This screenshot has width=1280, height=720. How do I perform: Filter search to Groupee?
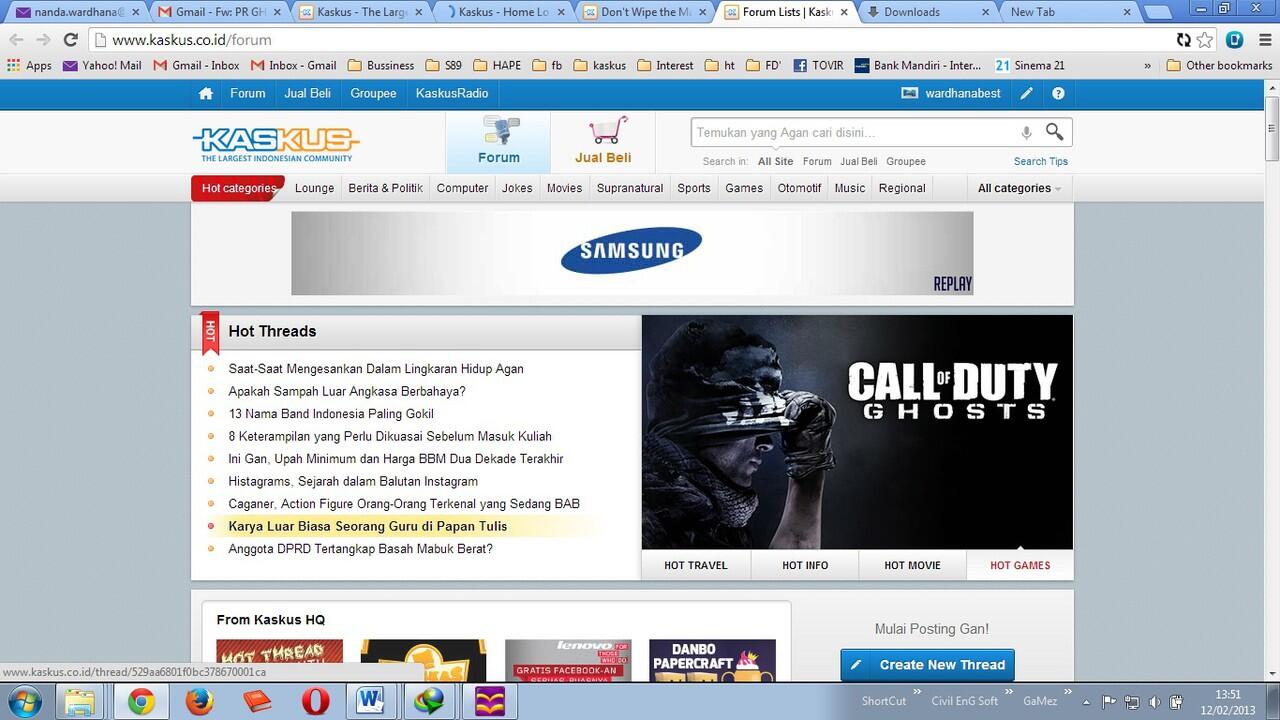(906, 161)
